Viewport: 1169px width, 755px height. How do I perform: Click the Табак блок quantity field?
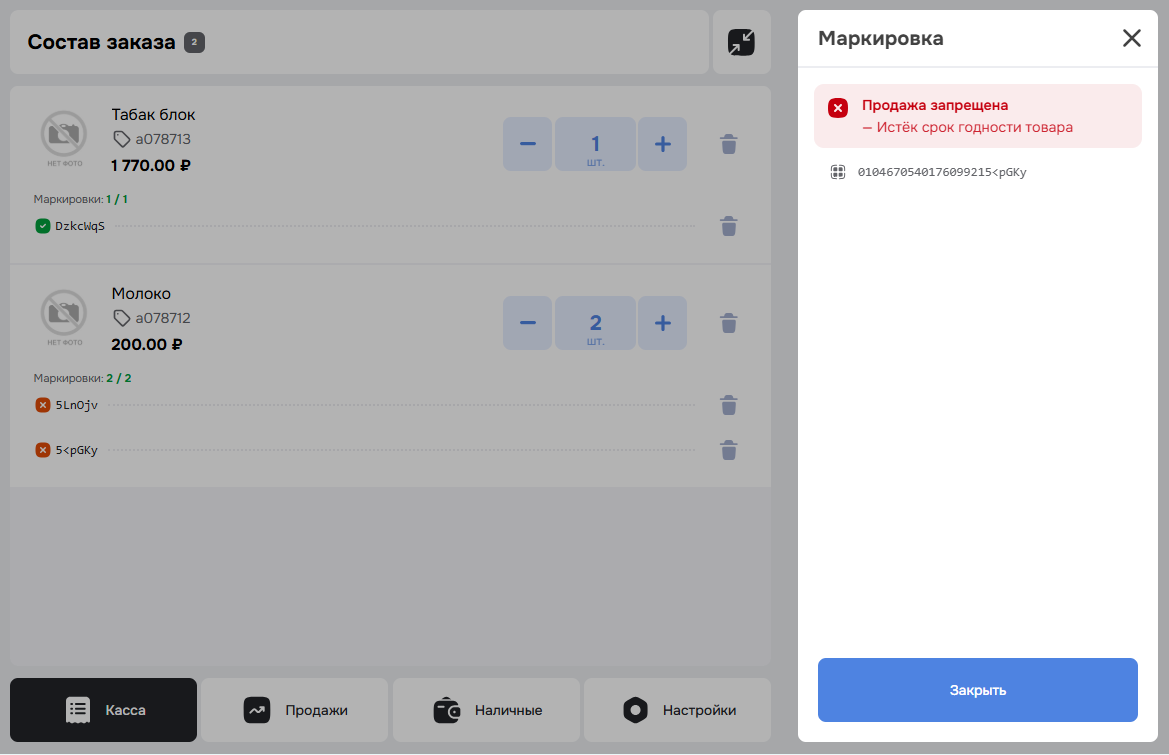(x=596, y=144)
